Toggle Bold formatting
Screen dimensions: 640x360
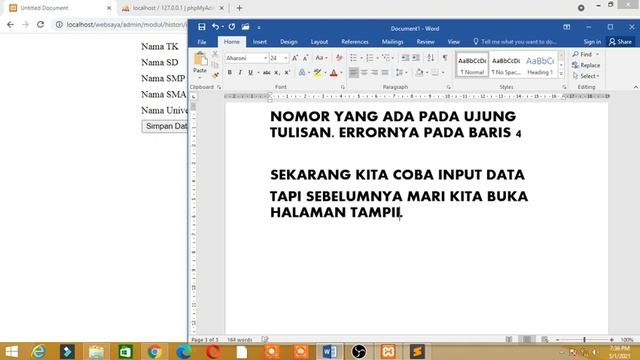(x=230, y=73)
